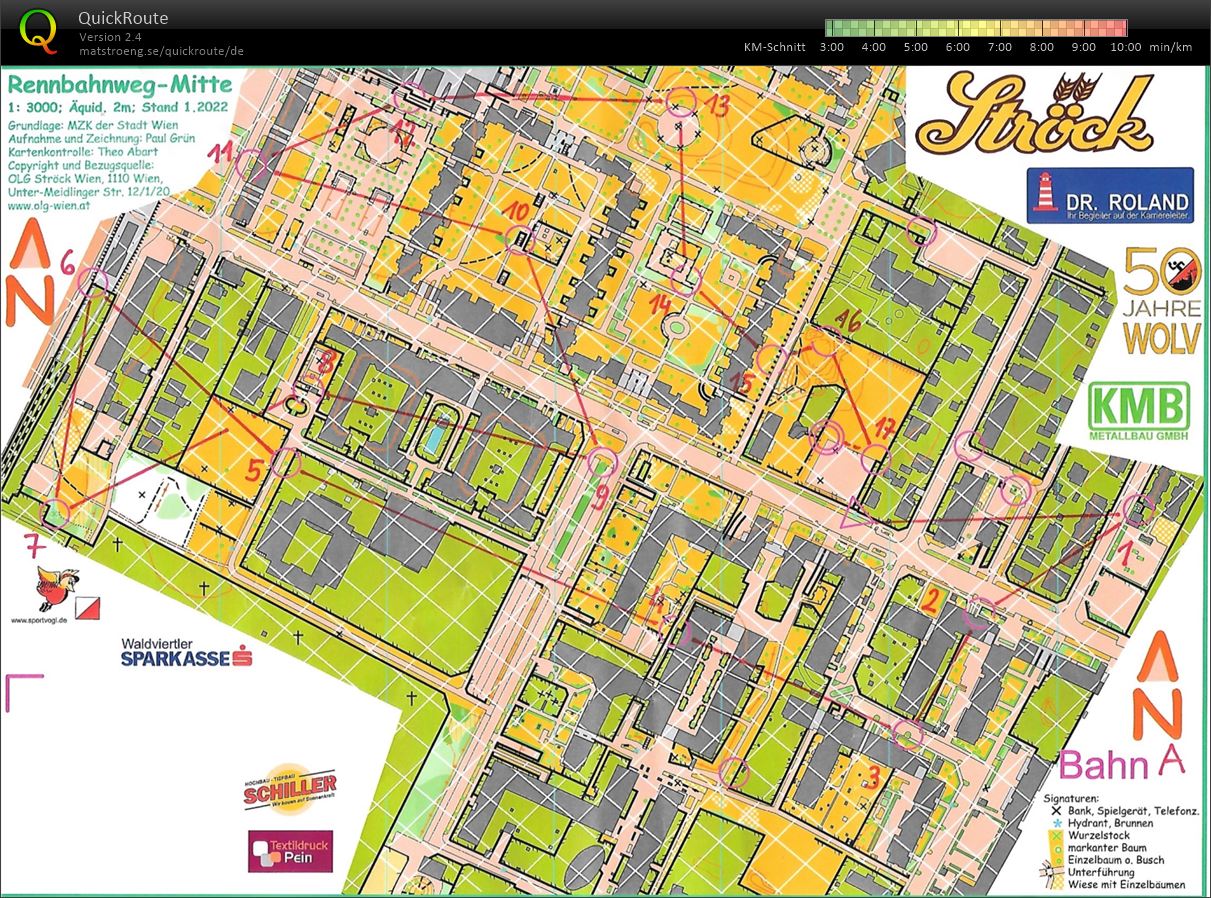Screen dimensions: 1211x898
Task: Click the pace color scale at 5:00
Action: 915,28
